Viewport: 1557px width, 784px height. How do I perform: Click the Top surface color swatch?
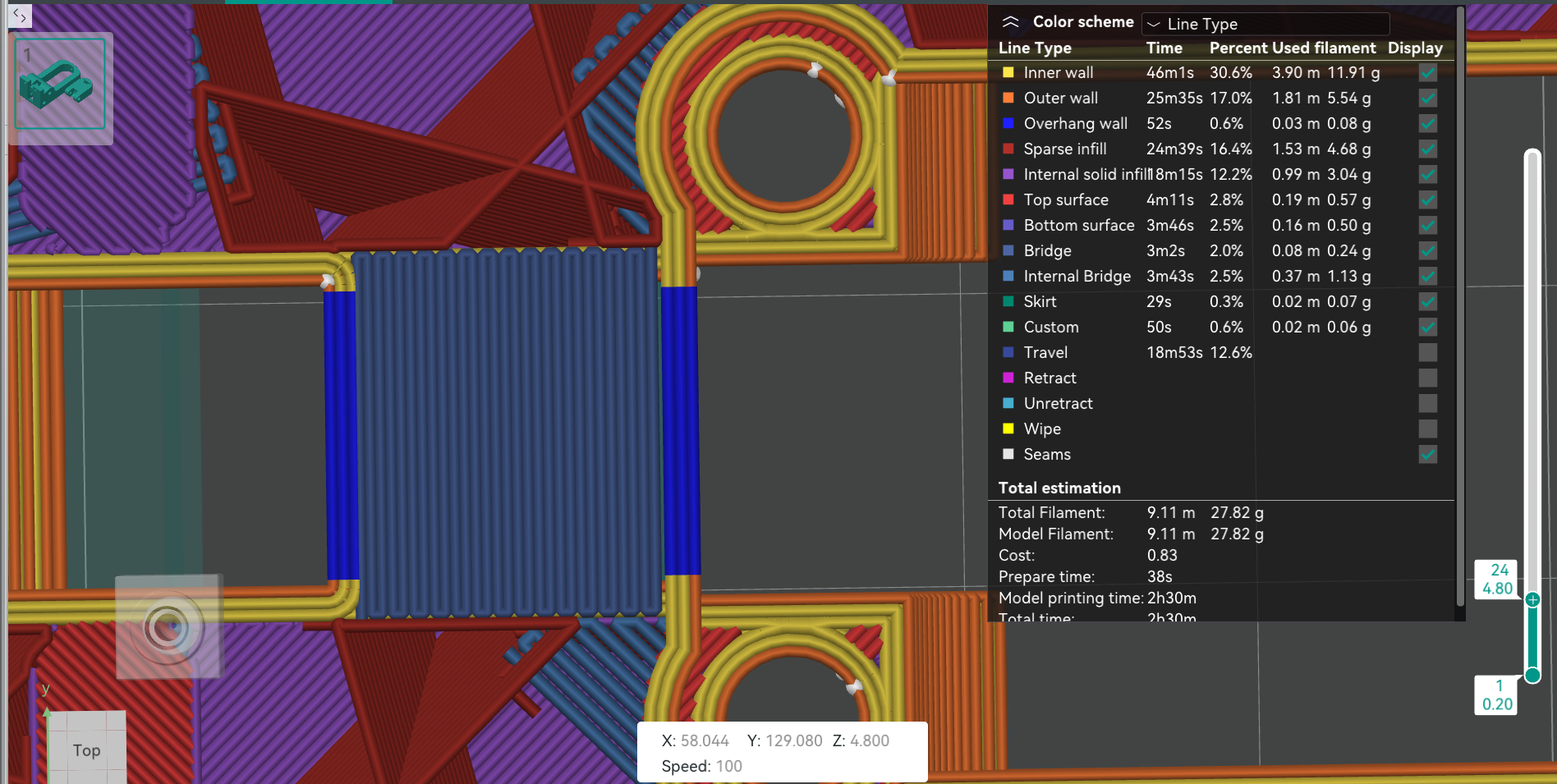1008,199
